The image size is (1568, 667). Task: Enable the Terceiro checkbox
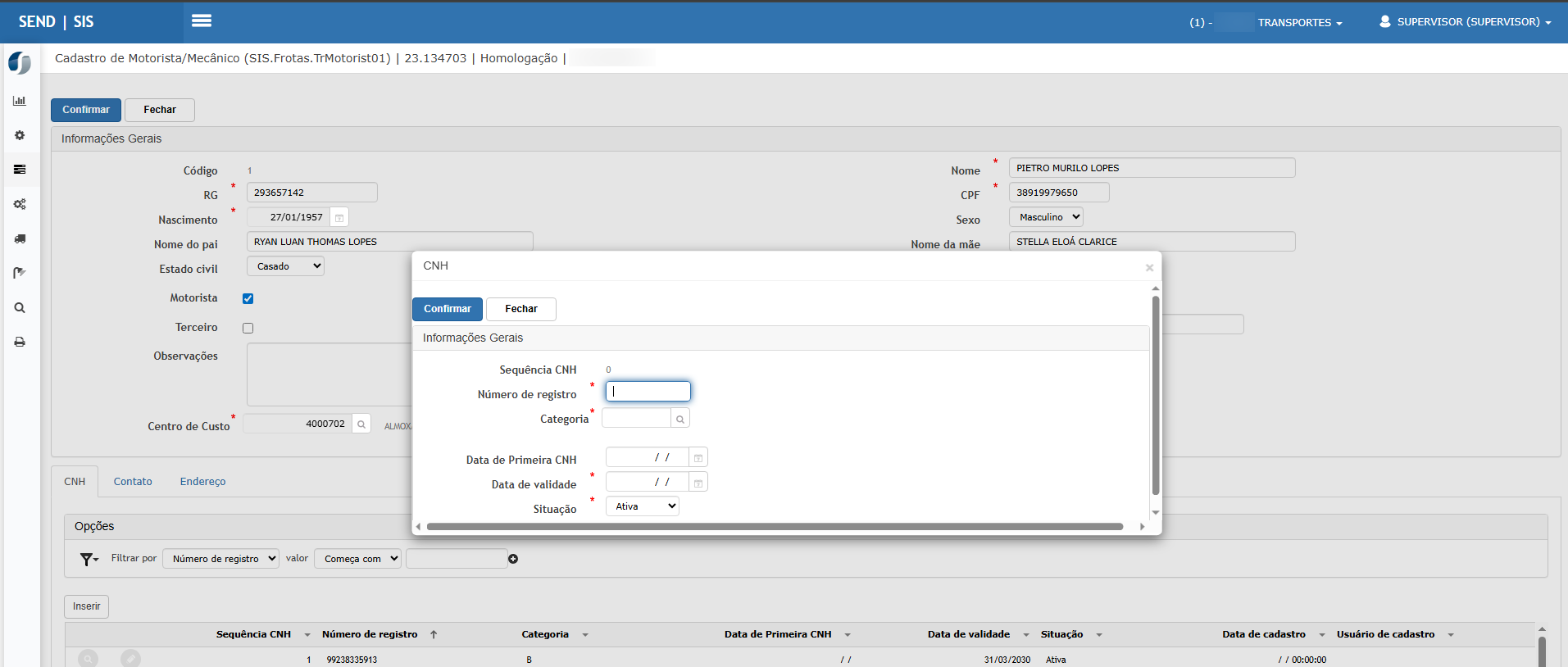click(248, 329)
